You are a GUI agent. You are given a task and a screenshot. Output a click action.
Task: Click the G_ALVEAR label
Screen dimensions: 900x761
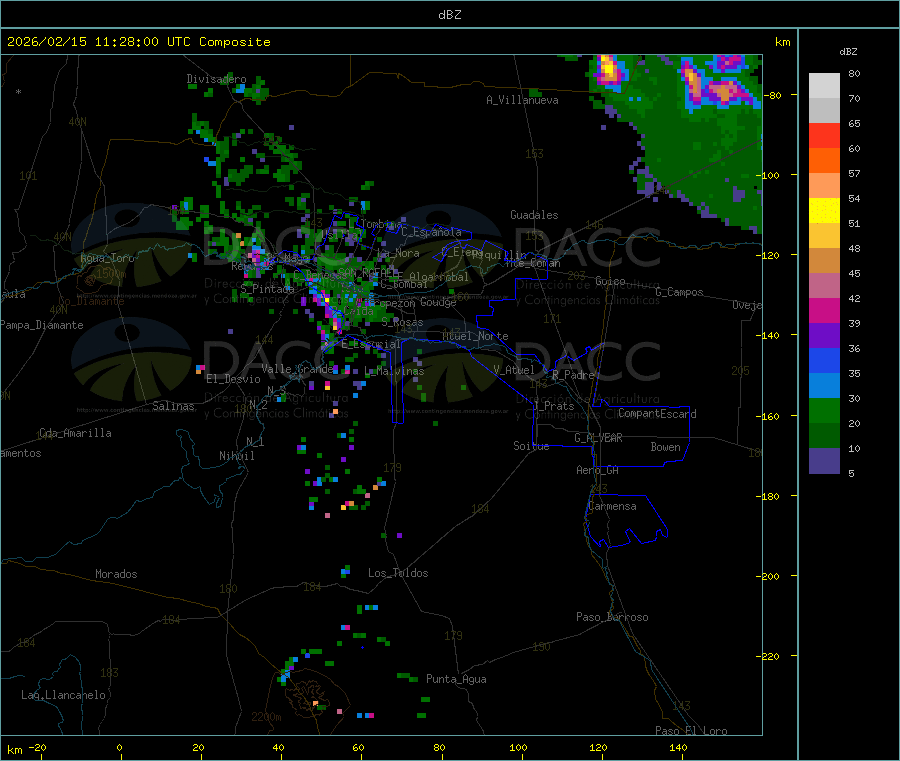tap(599, 438)
